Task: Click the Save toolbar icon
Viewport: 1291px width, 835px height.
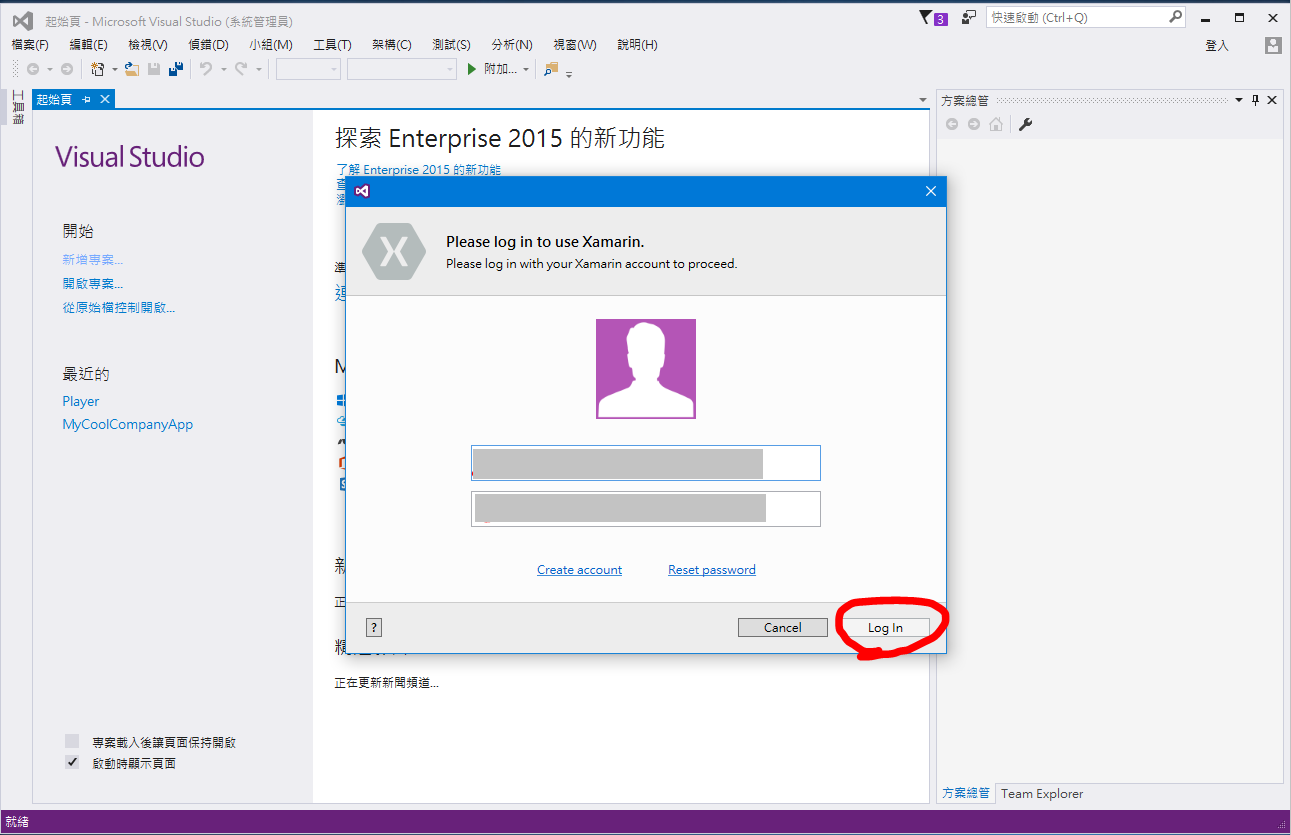Action: click(x=154, y=69)
